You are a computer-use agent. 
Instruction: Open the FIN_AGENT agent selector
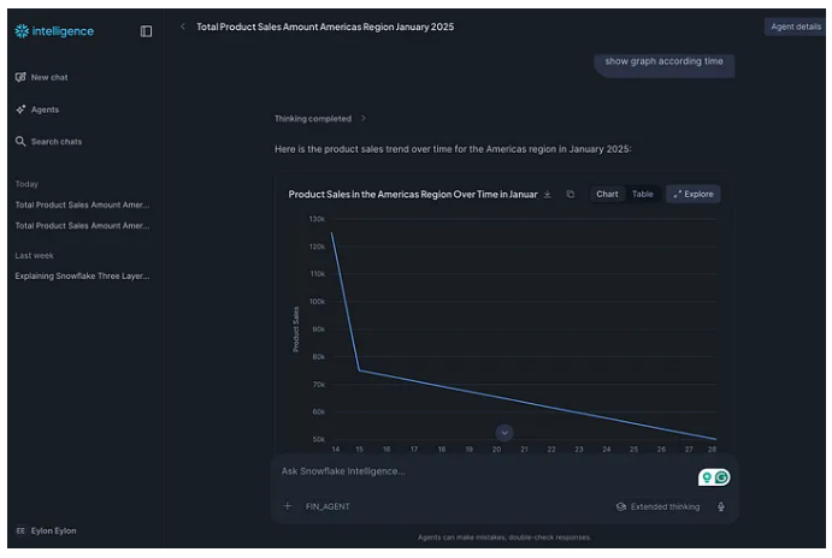tap(327, 507)
